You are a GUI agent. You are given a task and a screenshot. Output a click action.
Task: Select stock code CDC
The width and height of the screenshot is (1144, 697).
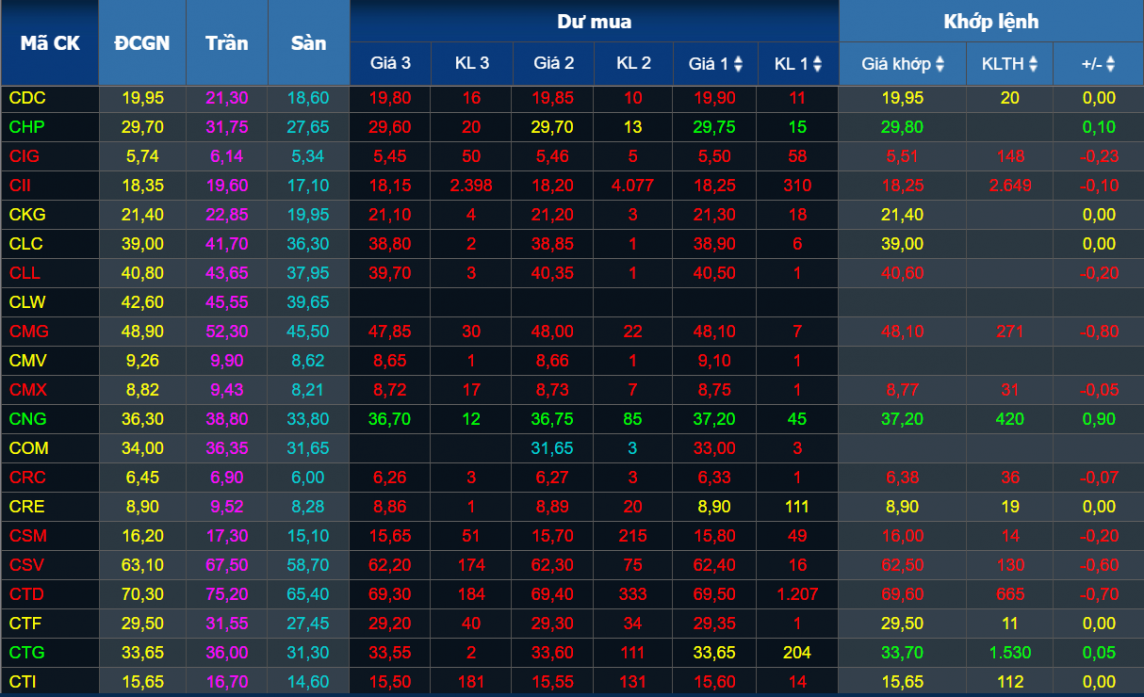(x=28, y=98)
